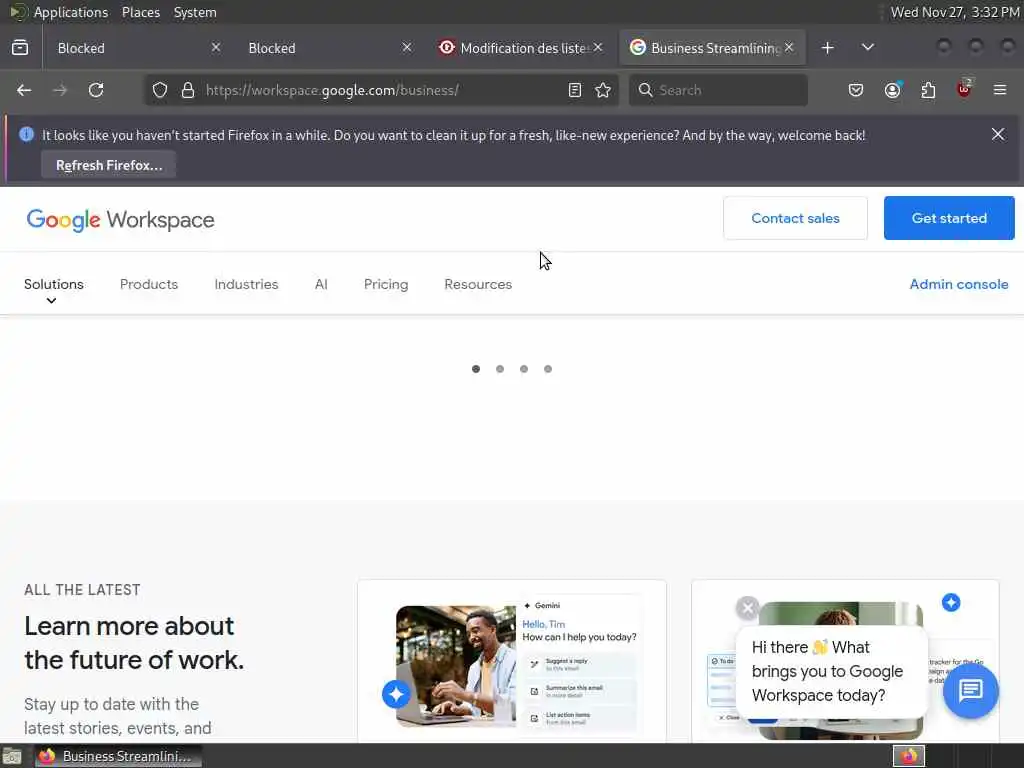Close the first Blocked tab
1024x768 pixels.
pyautogui.click(x=216, y=48)
